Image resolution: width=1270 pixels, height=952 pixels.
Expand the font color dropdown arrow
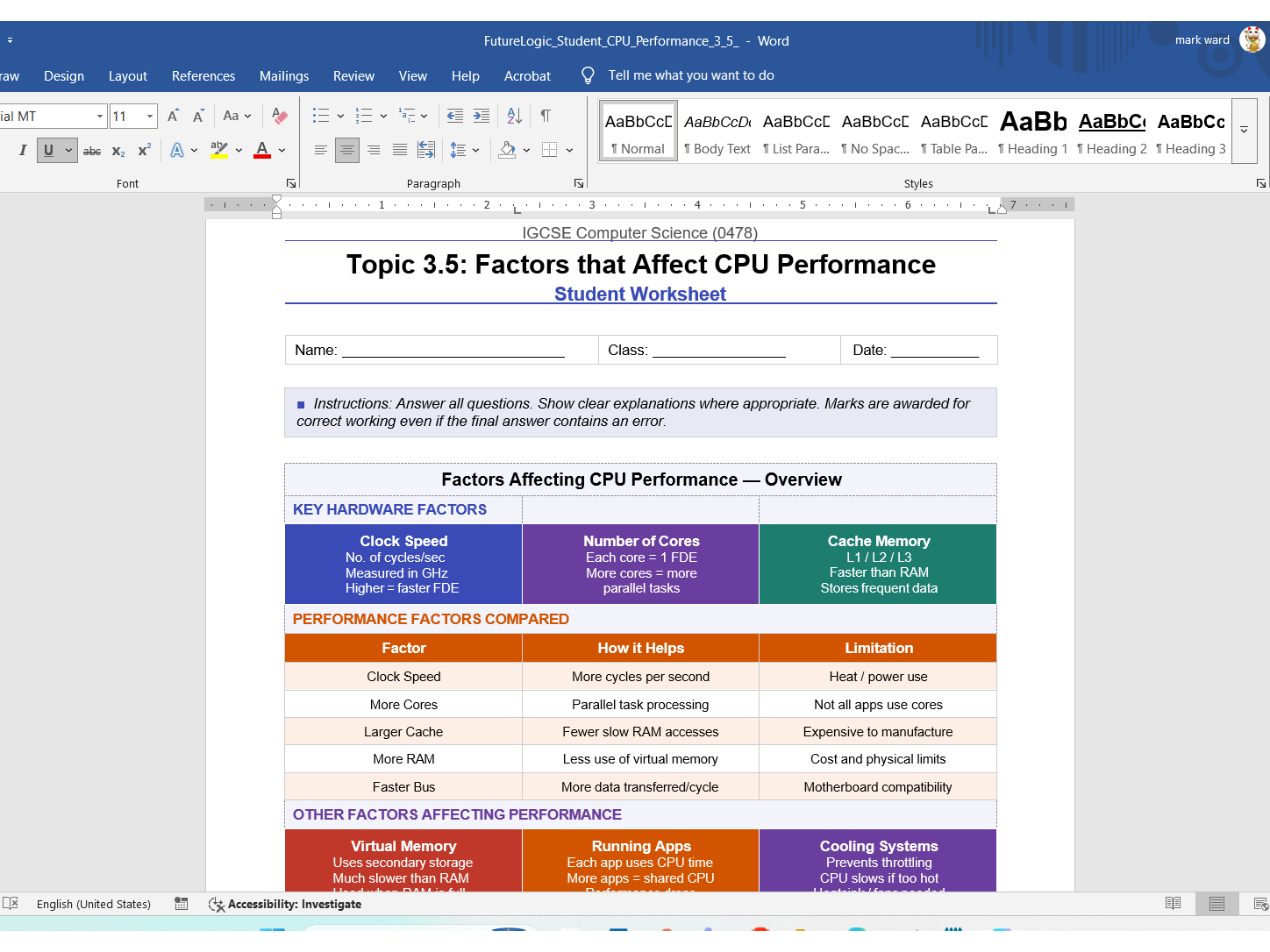click(x=282, y=150)
